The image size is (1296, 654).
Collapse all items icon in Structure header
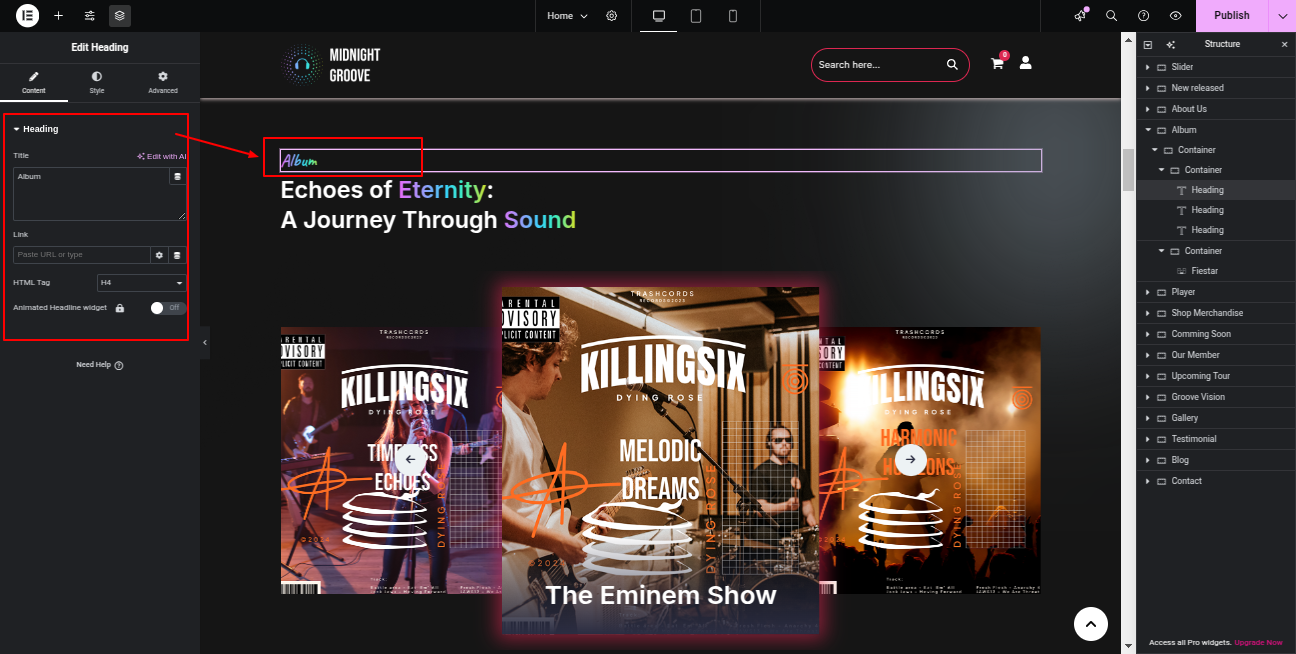1148,44
